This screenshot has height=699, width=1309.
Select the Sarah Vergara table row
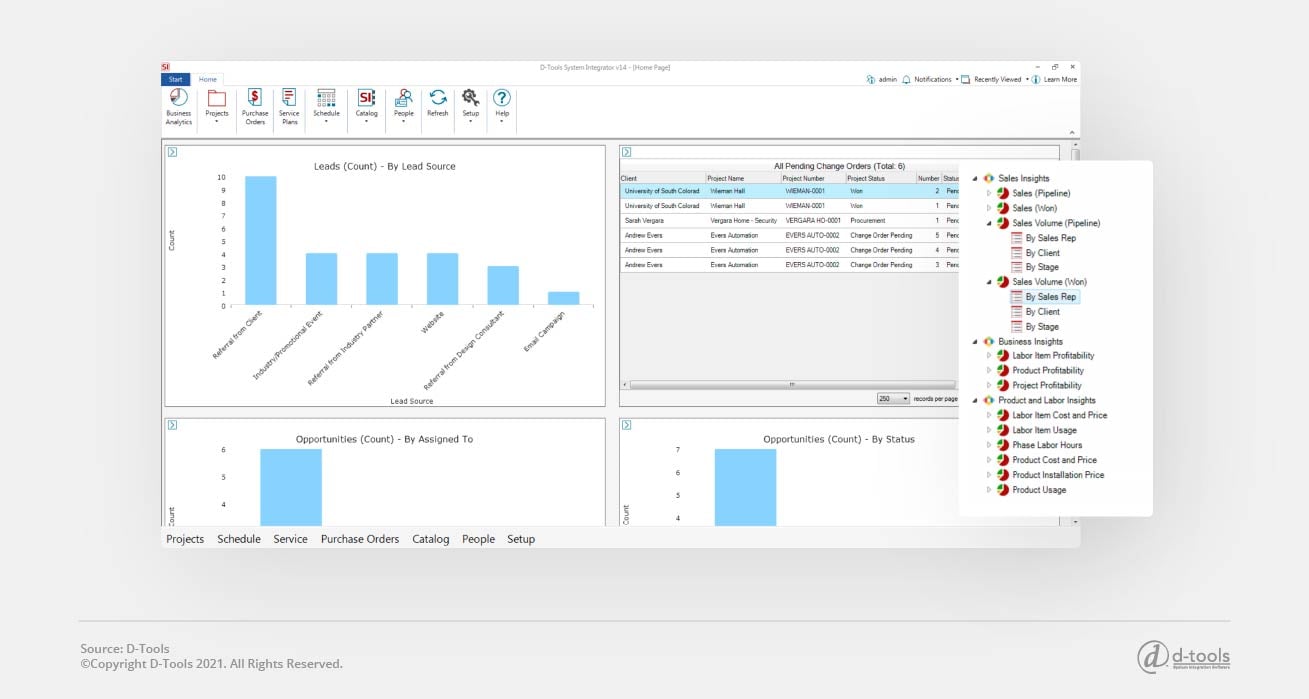pos(789,220)
